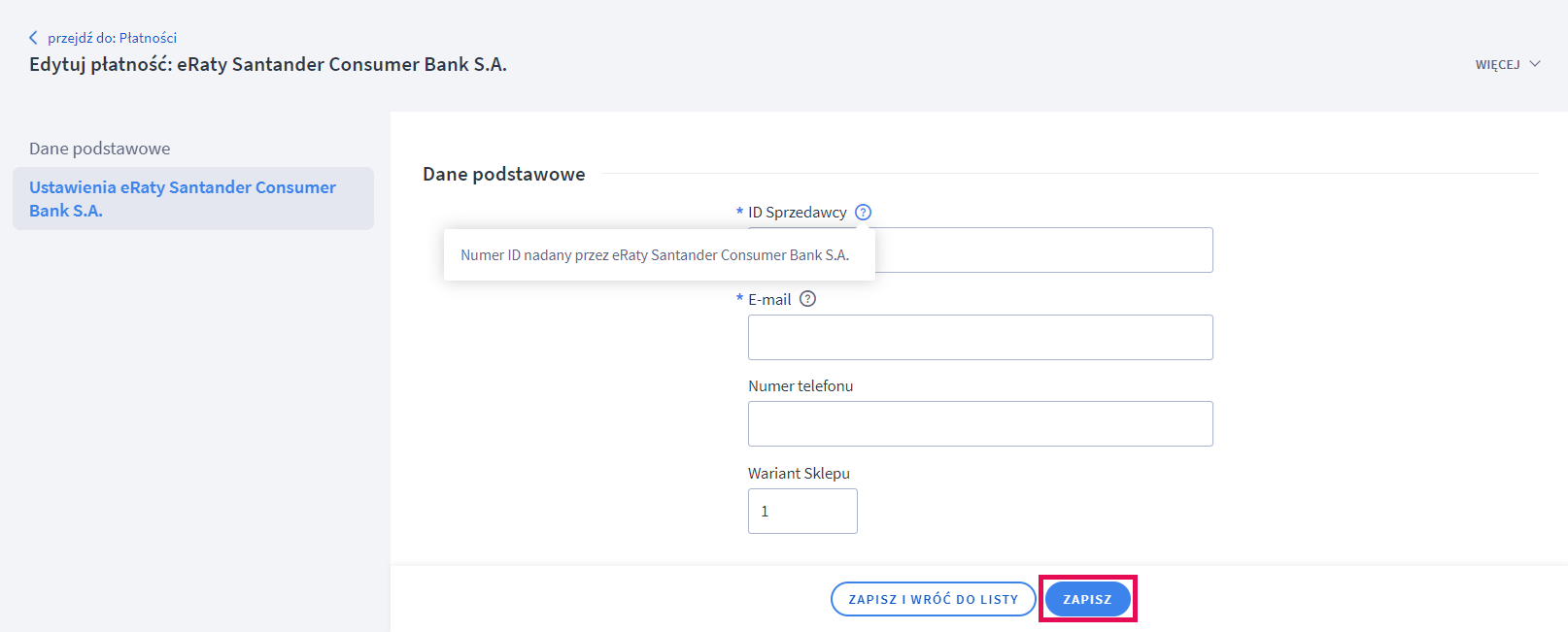Focus the Numer telefonu input field
The width and height of the screenshot is (1568, 632).
(980, 423)
